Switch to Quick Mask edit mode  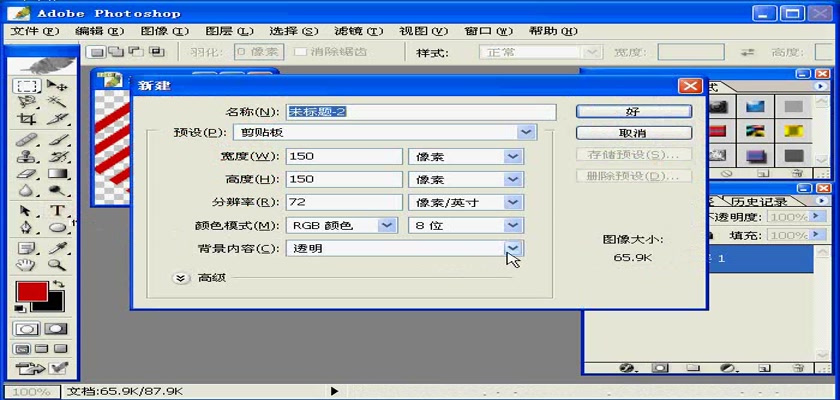[56, 329]
